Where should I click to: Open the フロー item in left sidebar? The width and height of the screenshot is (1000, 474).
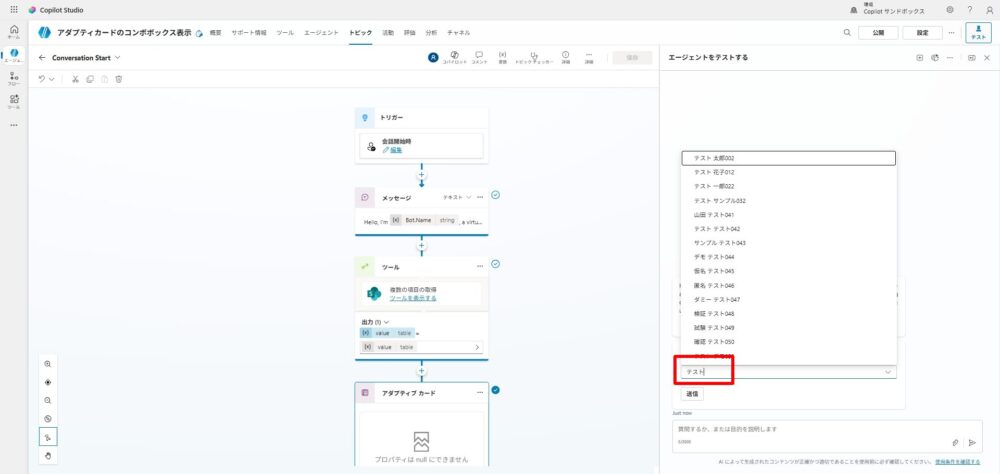[14, 78]
